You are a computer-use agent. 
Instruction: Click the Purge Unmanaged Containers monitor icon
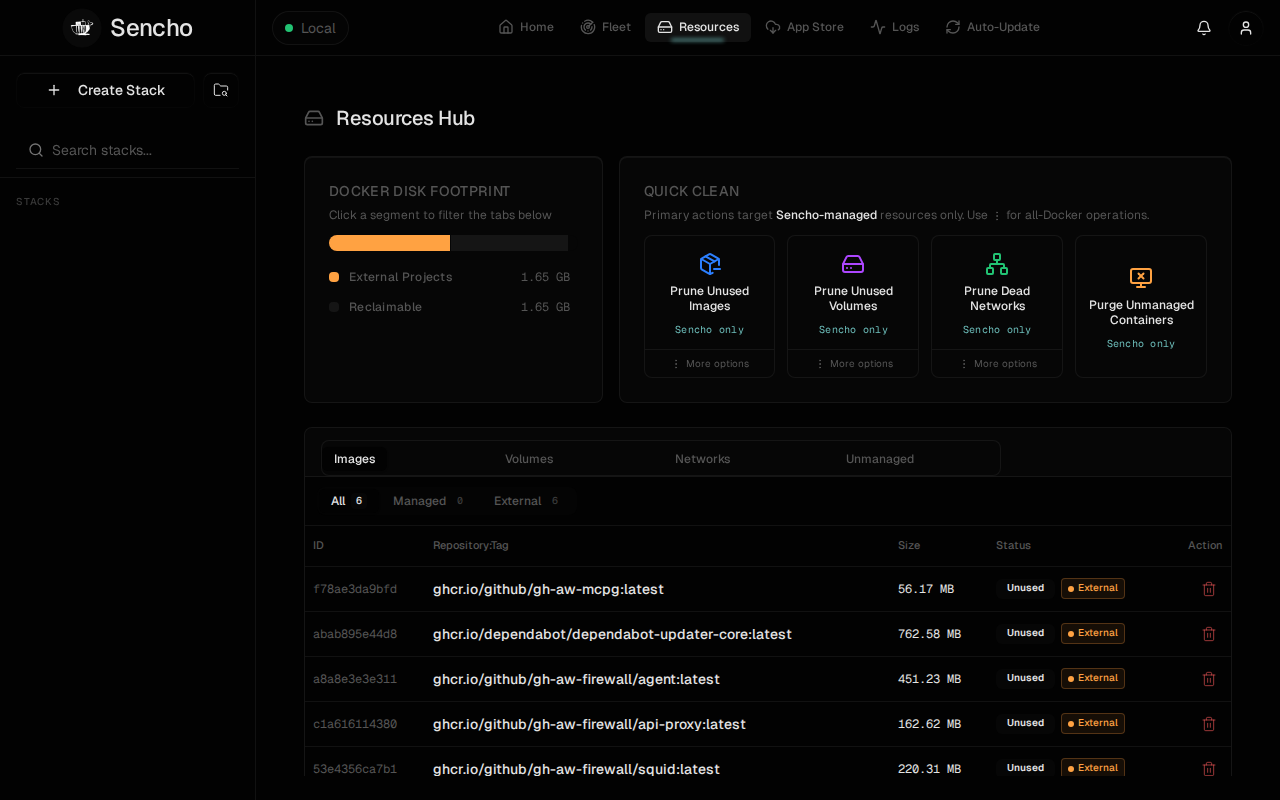point(1141,278)
